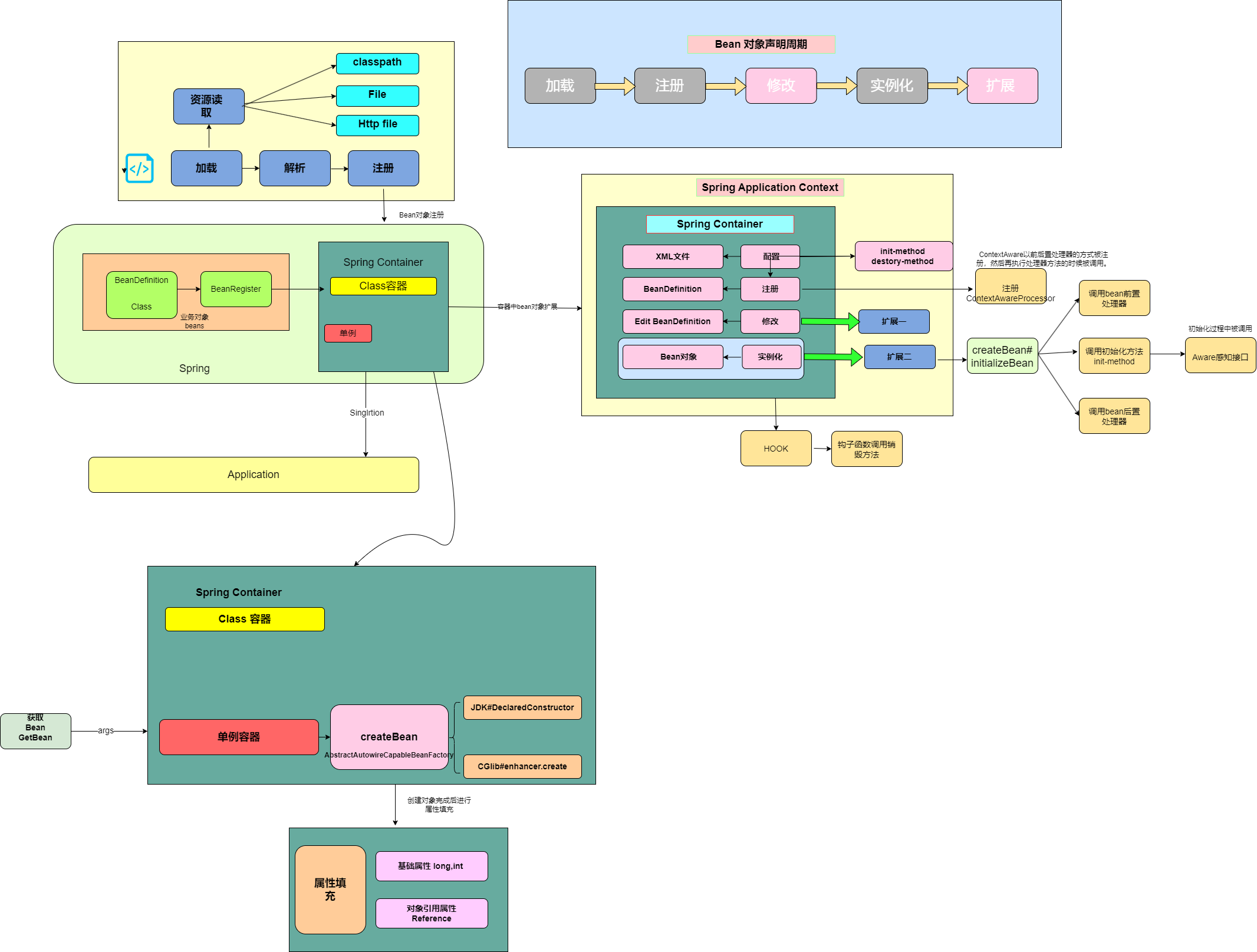Click the 获取 Bean GetBean box

[x=35, y=731]
